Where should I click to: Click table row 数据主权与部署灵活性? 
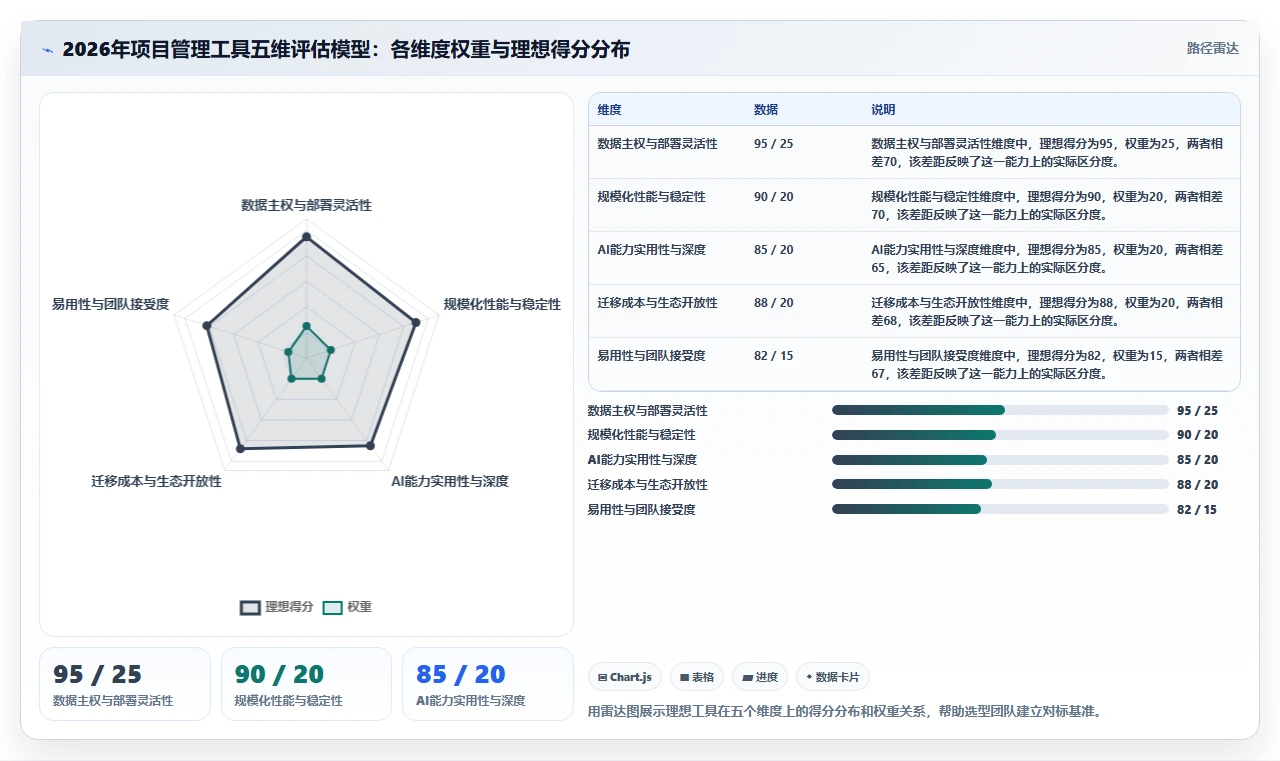914,152
